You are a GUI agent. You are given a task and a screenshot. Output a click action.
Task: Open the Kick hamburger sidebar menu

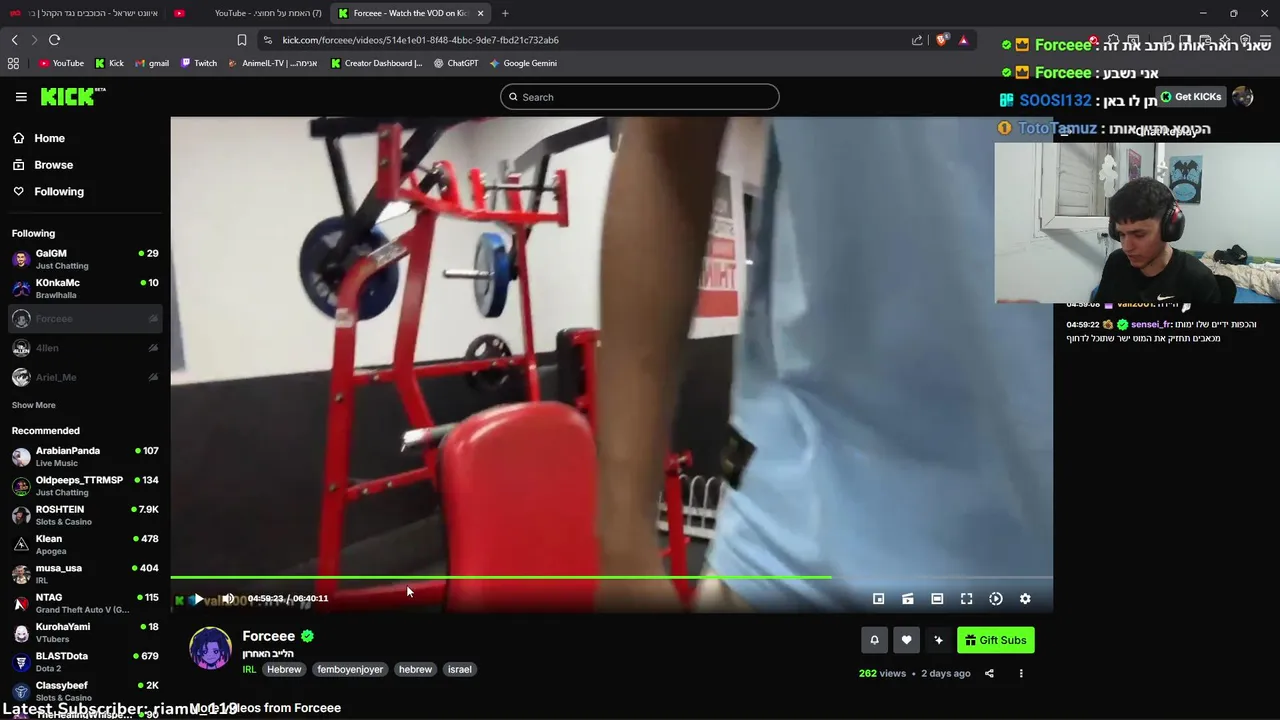coord(21,97)
